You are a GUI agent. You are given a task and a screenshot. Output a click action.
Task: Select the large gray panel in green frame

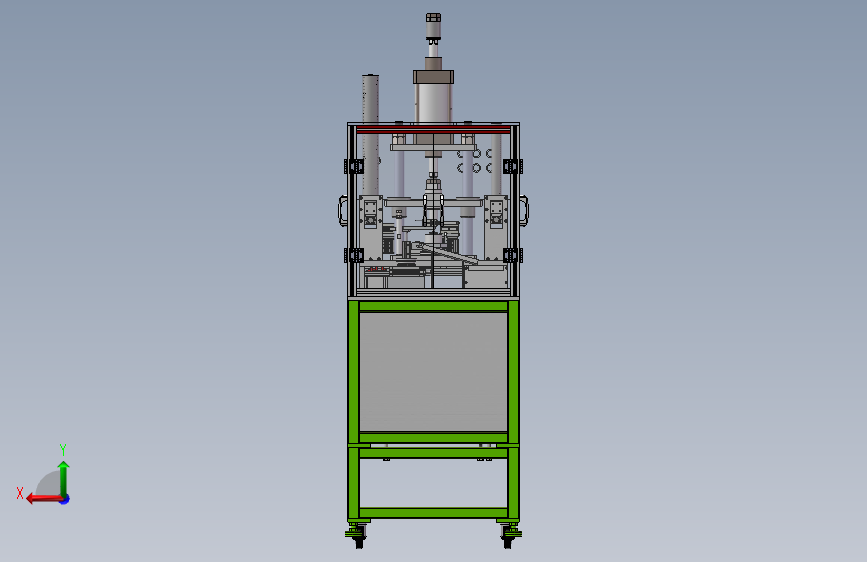[433, 372]
